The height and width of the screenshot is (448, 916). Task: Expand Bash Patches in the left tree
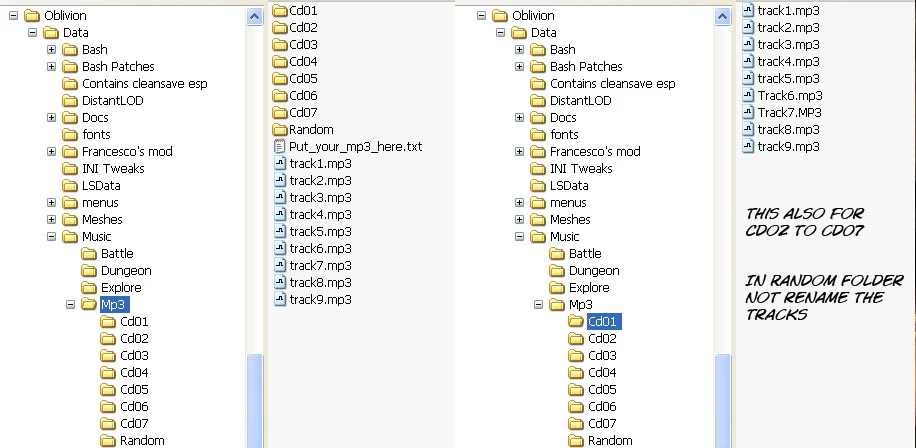[51, 67]
